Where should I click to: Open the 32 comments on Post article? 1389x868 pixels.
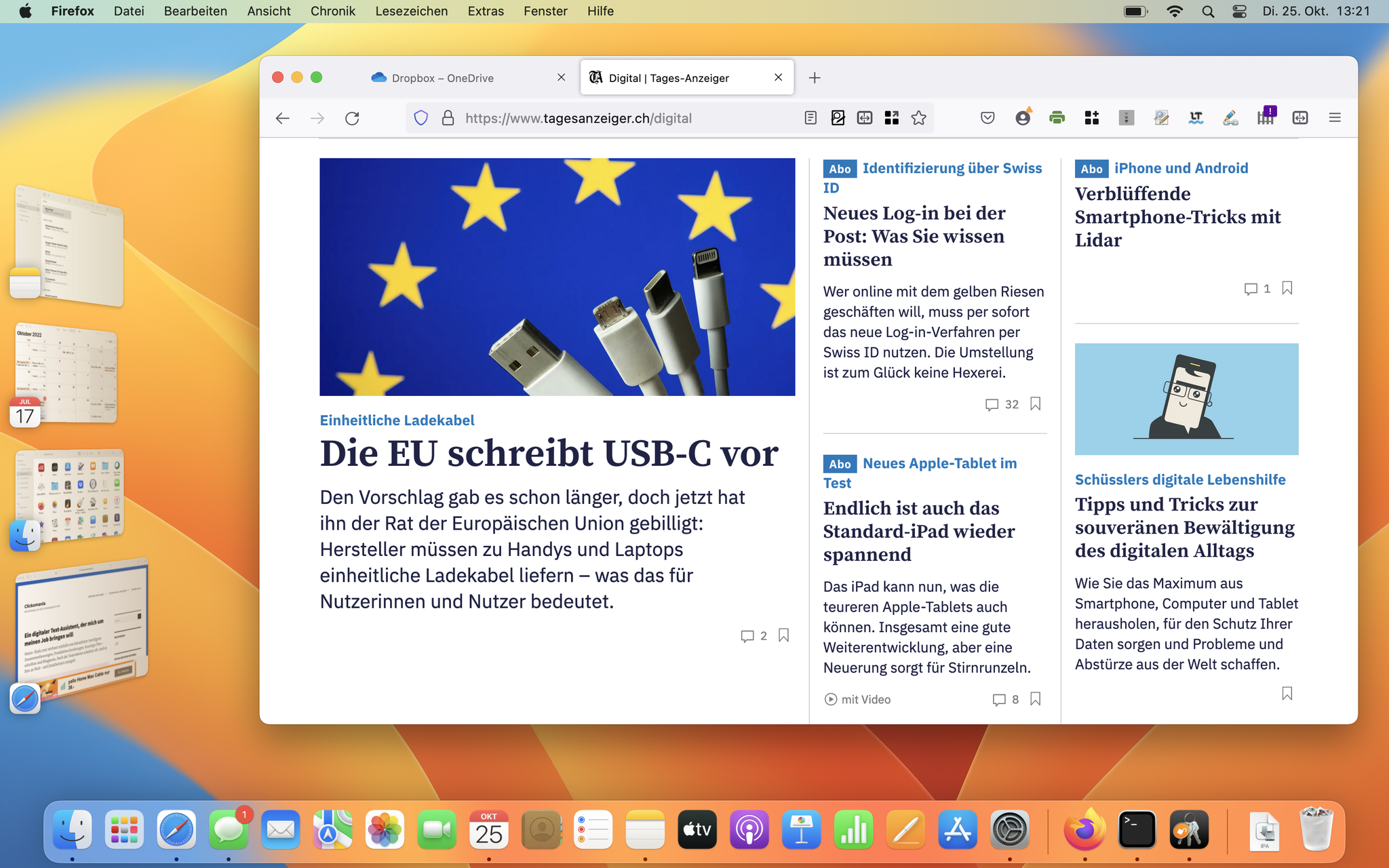click(1002, 405)
